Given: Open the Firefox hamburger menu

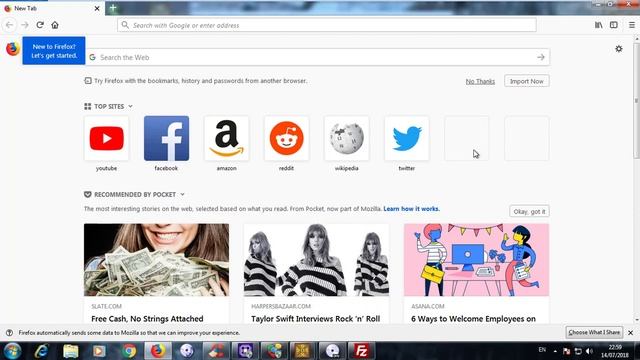Looking at the screenshot, I should pos(631,25).
